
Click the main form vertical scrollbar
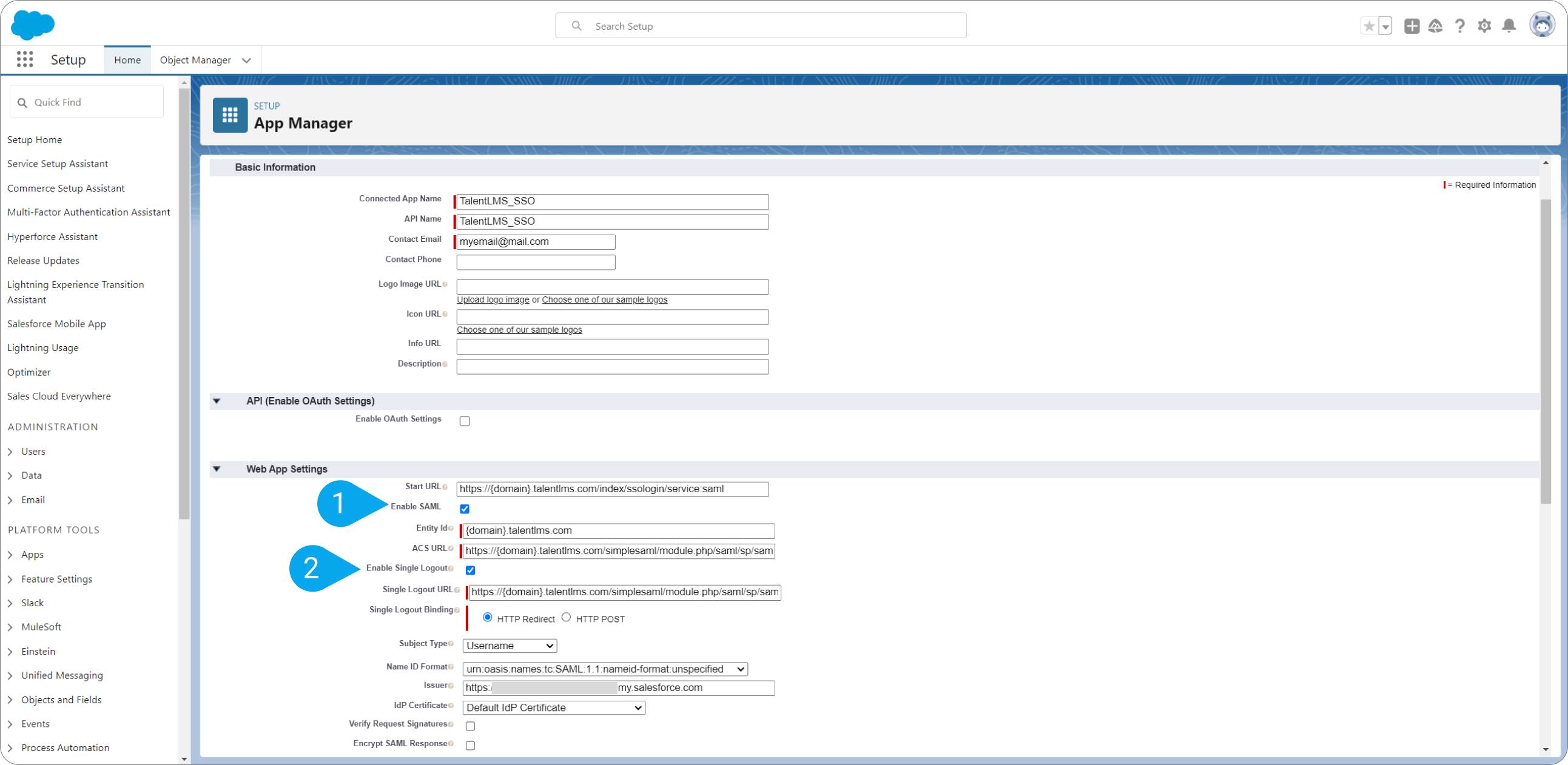[1546, 352]
